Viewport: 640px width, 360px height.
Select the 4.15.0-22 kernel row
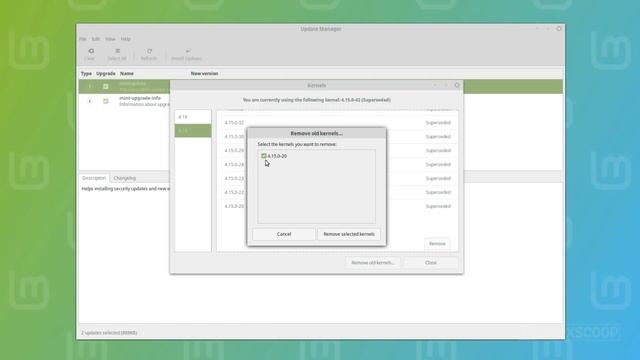coord(337,192)
